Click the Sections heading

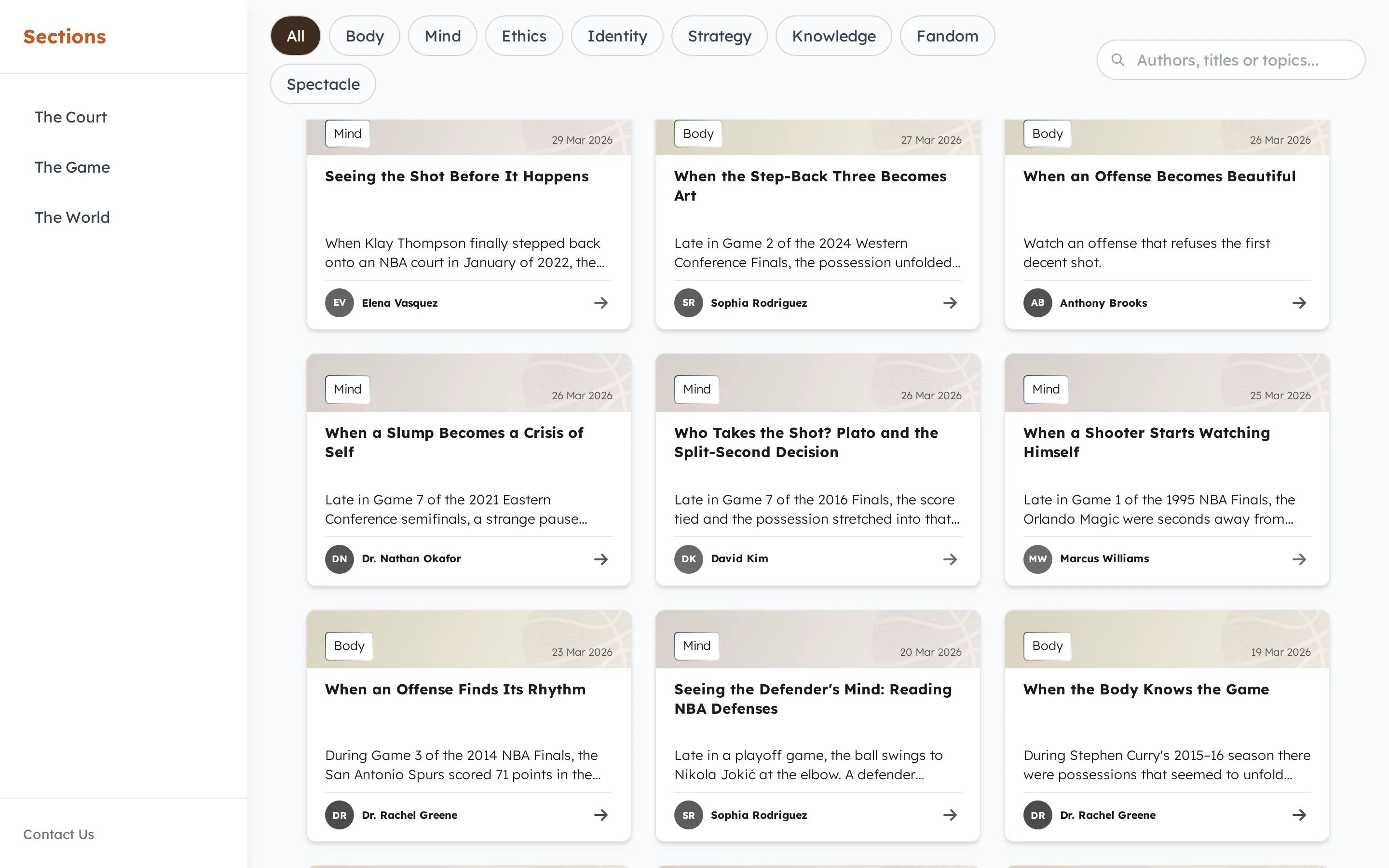pos(64,36)
